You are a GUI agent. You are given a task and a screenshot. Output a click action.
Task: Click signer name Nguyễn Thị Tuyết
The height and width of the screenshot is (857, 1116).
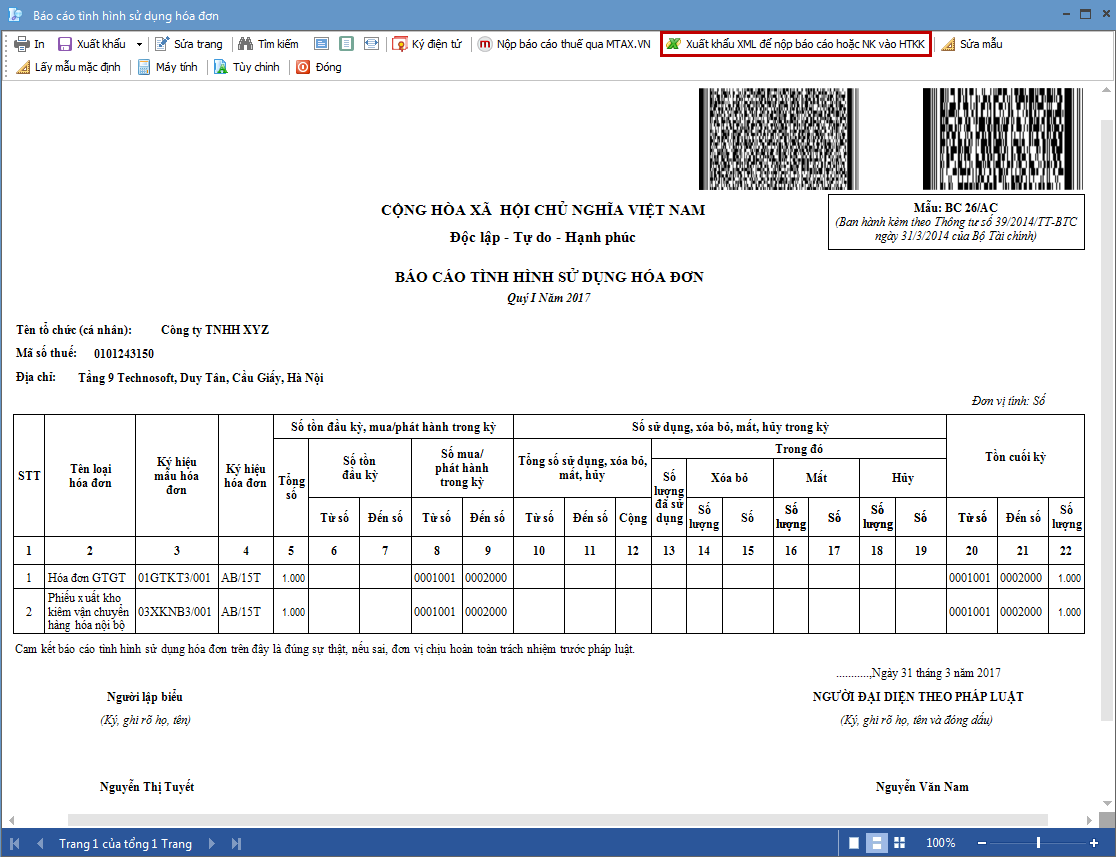coord(147,787)
